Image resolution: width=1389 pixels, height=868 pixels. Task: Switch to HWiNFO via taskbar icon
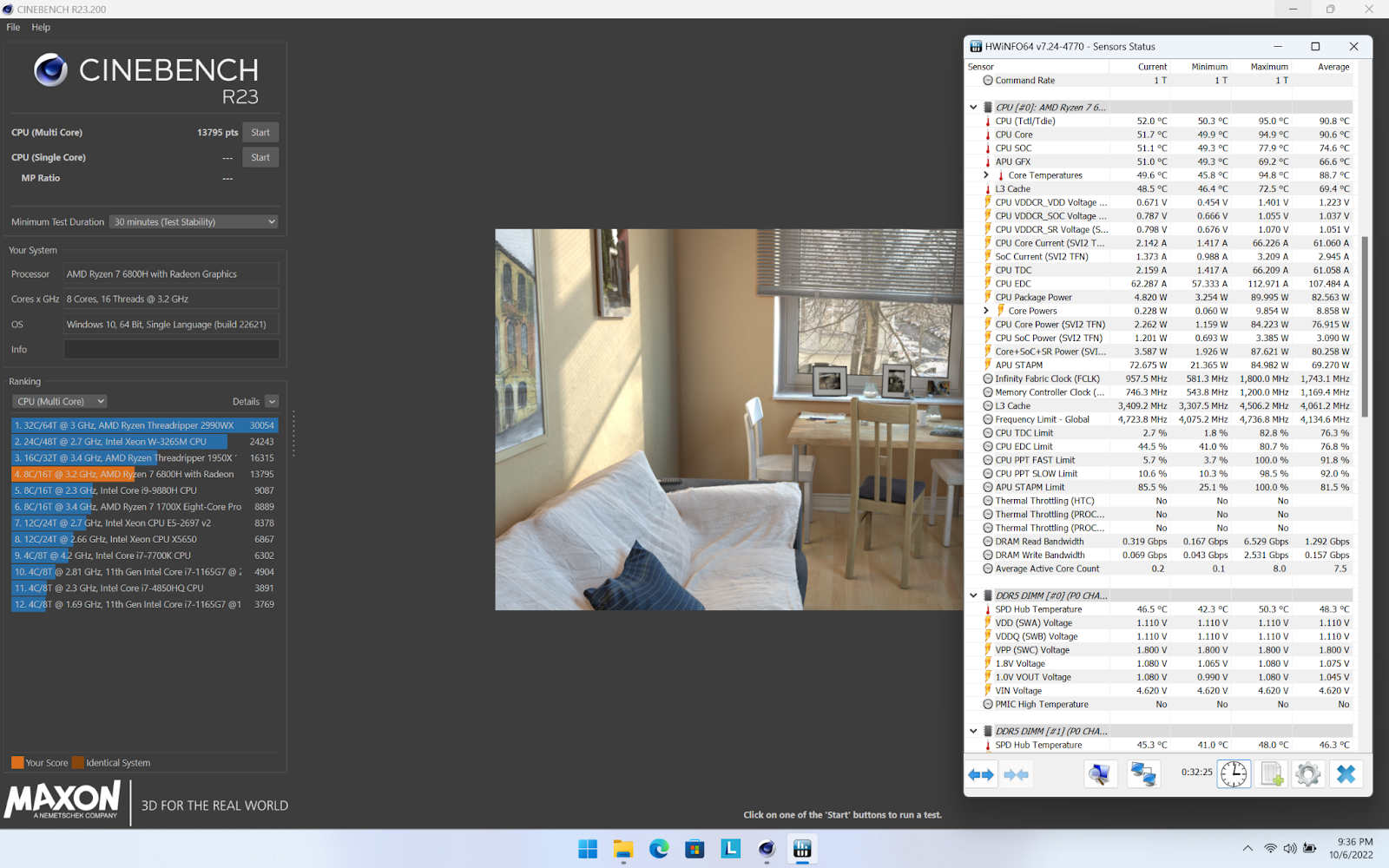tap(802, 849)
